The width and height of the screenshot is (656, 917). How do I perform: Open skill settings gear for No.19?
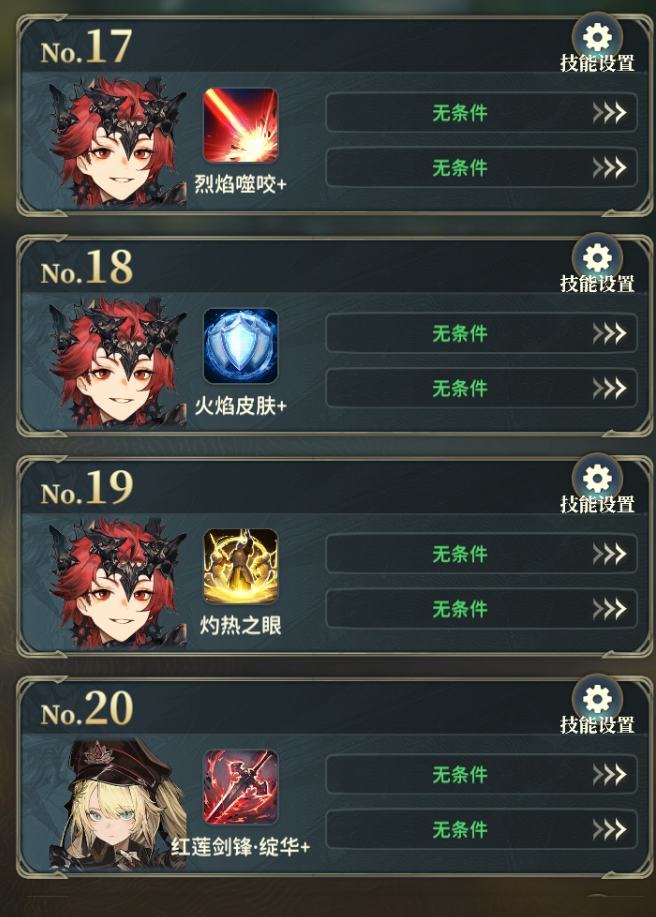(x=597, y=479)
